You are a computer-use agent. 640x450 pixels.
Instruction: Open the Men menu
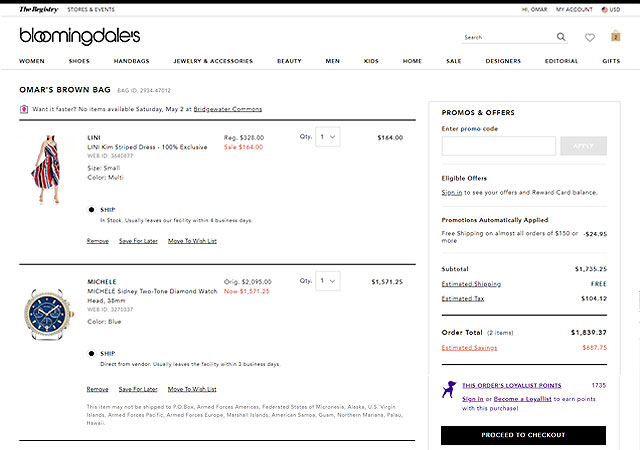click(333, 61)
